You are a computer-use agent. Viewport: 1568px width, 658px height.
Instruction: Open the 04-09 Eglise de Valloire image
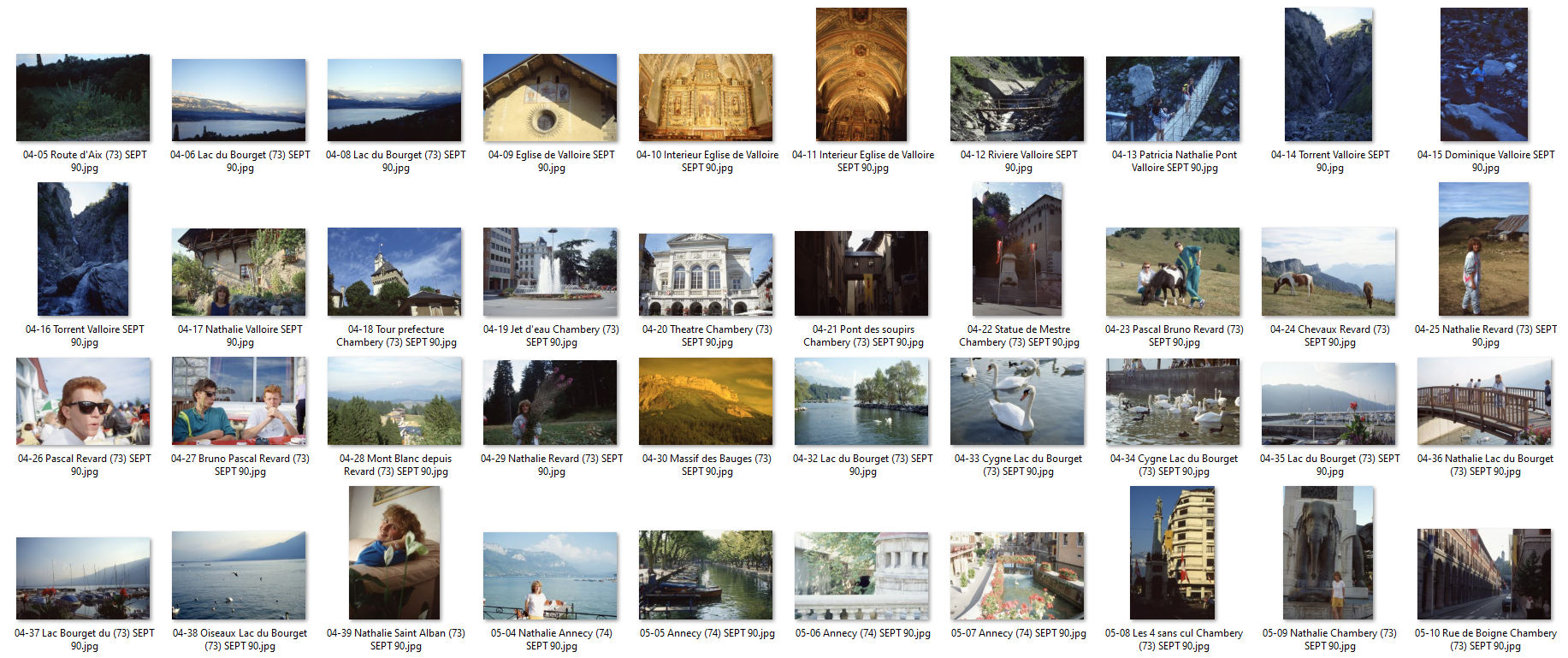point(550,98)
